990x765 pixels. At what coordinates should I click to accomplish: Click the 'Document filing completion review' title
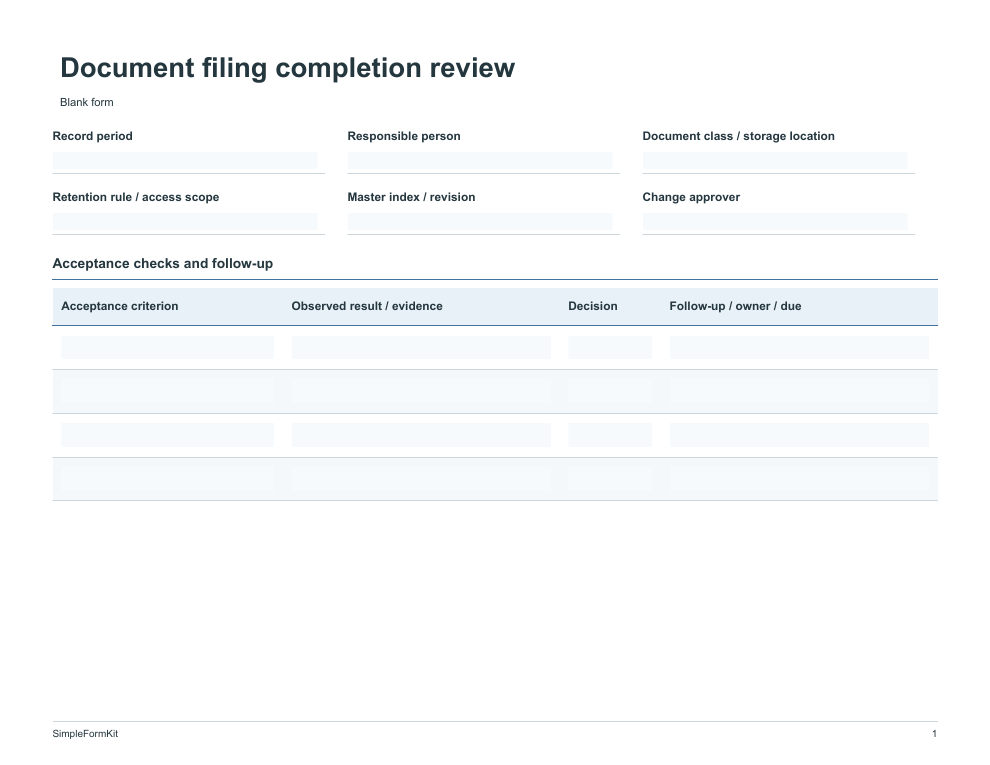(287, 68)
